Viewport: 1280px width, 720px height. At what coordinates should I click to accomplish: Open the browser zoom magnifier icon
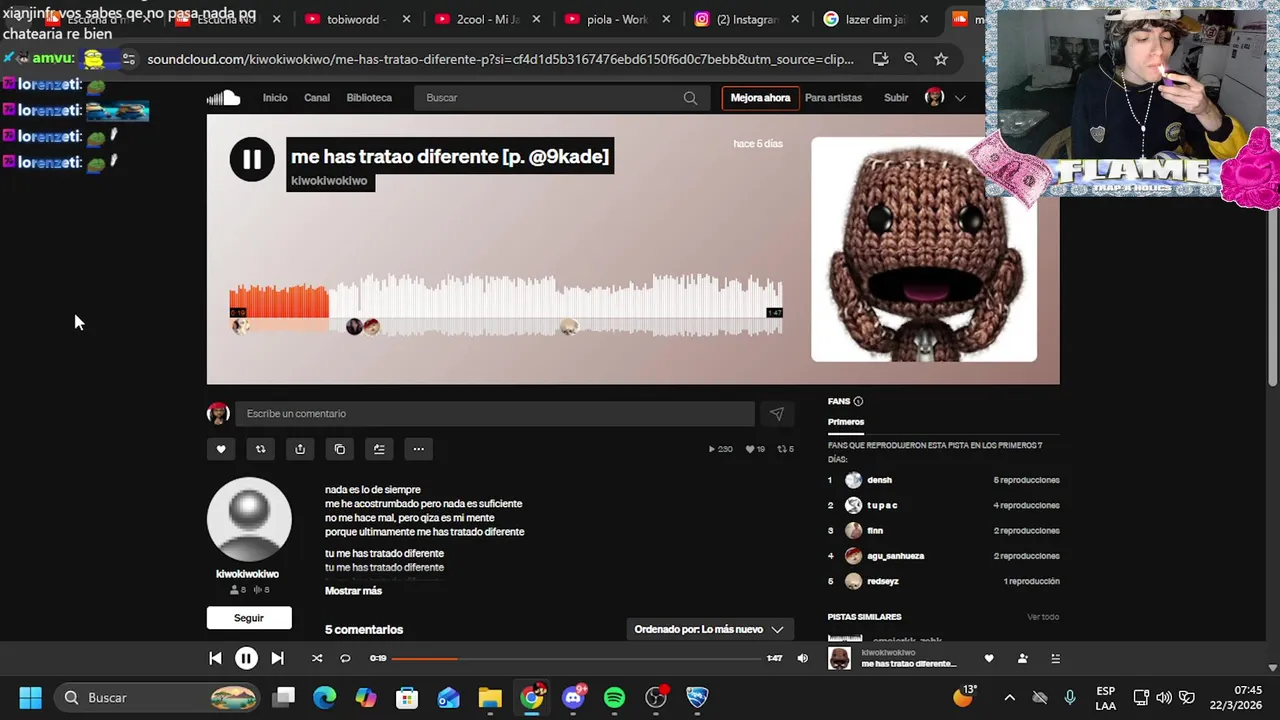coord(910,59)
